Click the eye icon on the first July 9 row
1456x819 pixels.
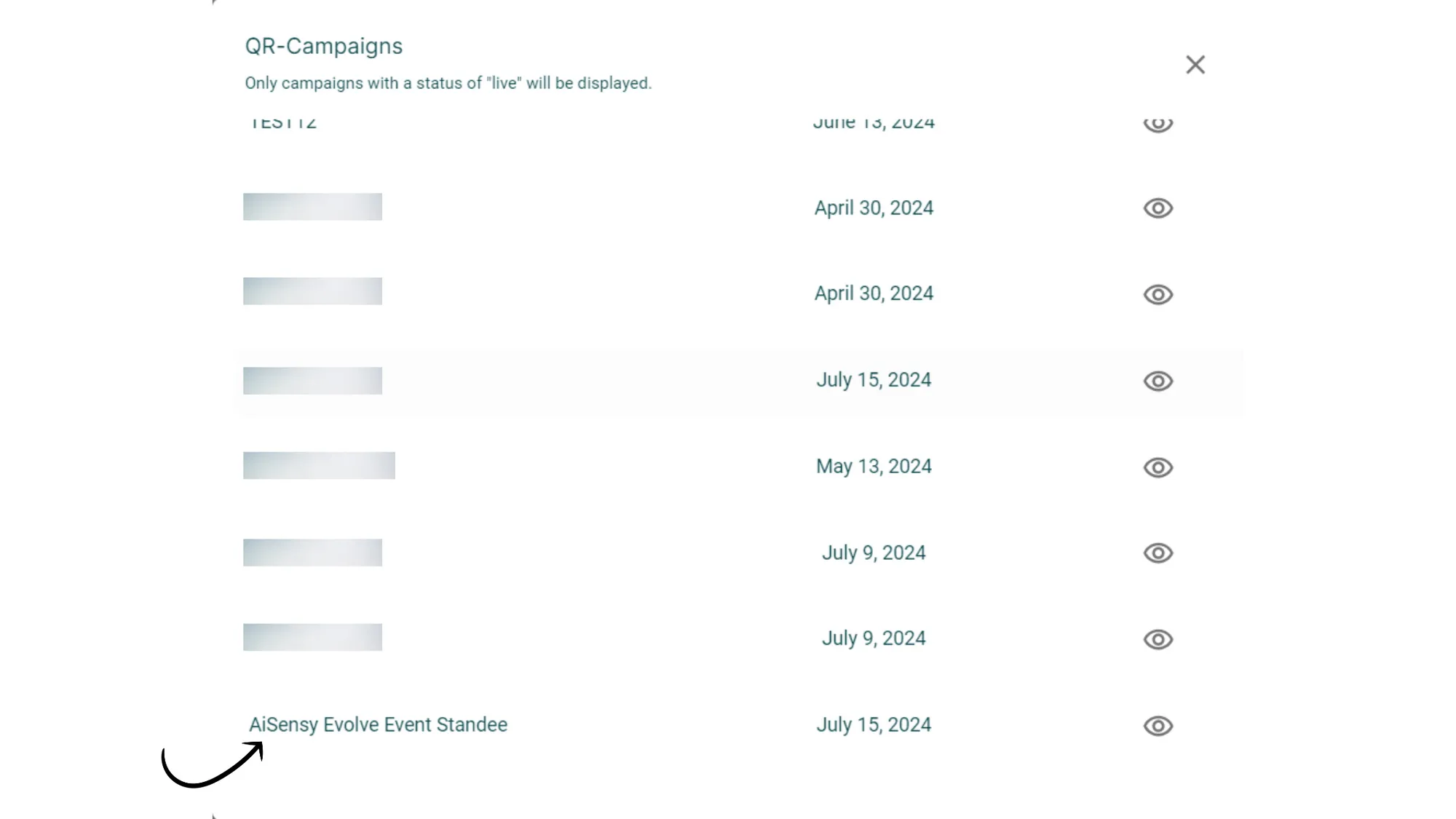point(1158,553)
